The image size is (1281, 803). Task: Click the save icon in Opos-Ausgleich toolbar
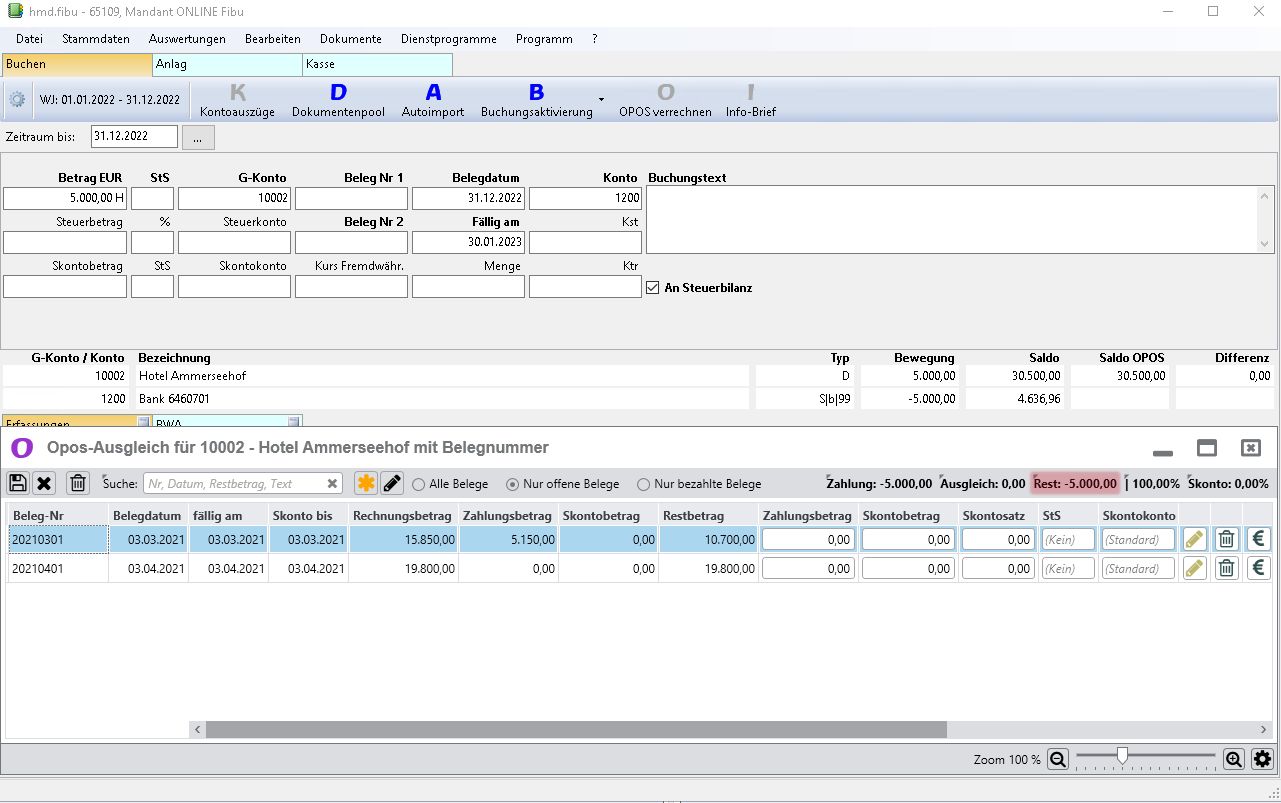click(x=18, y=484)
